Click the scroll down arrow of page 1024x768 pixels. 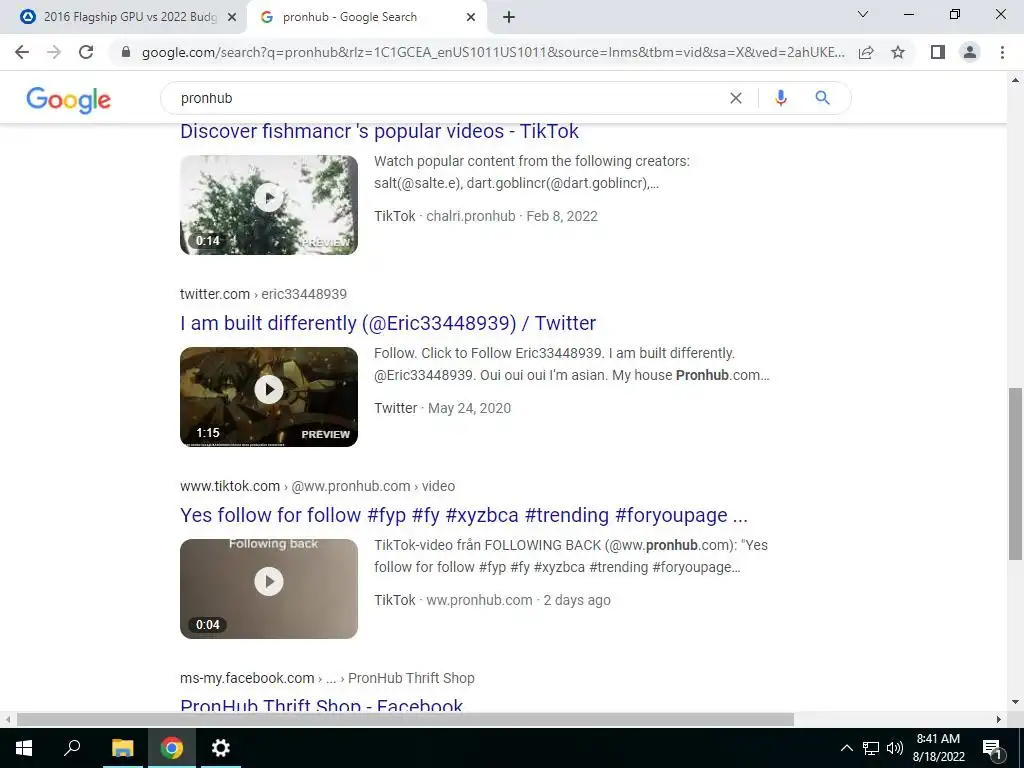click(1015, 702)
